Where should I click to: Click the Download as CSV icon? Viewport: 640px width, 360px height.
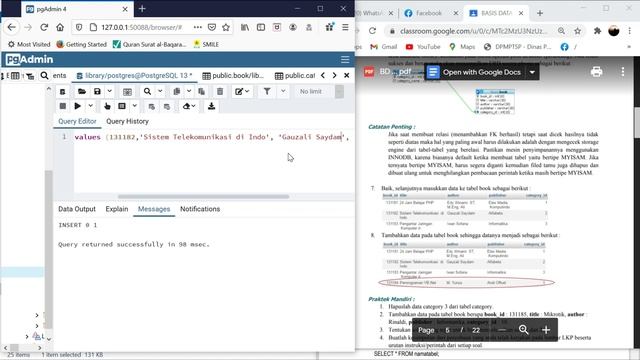click(x=211, y=106)
